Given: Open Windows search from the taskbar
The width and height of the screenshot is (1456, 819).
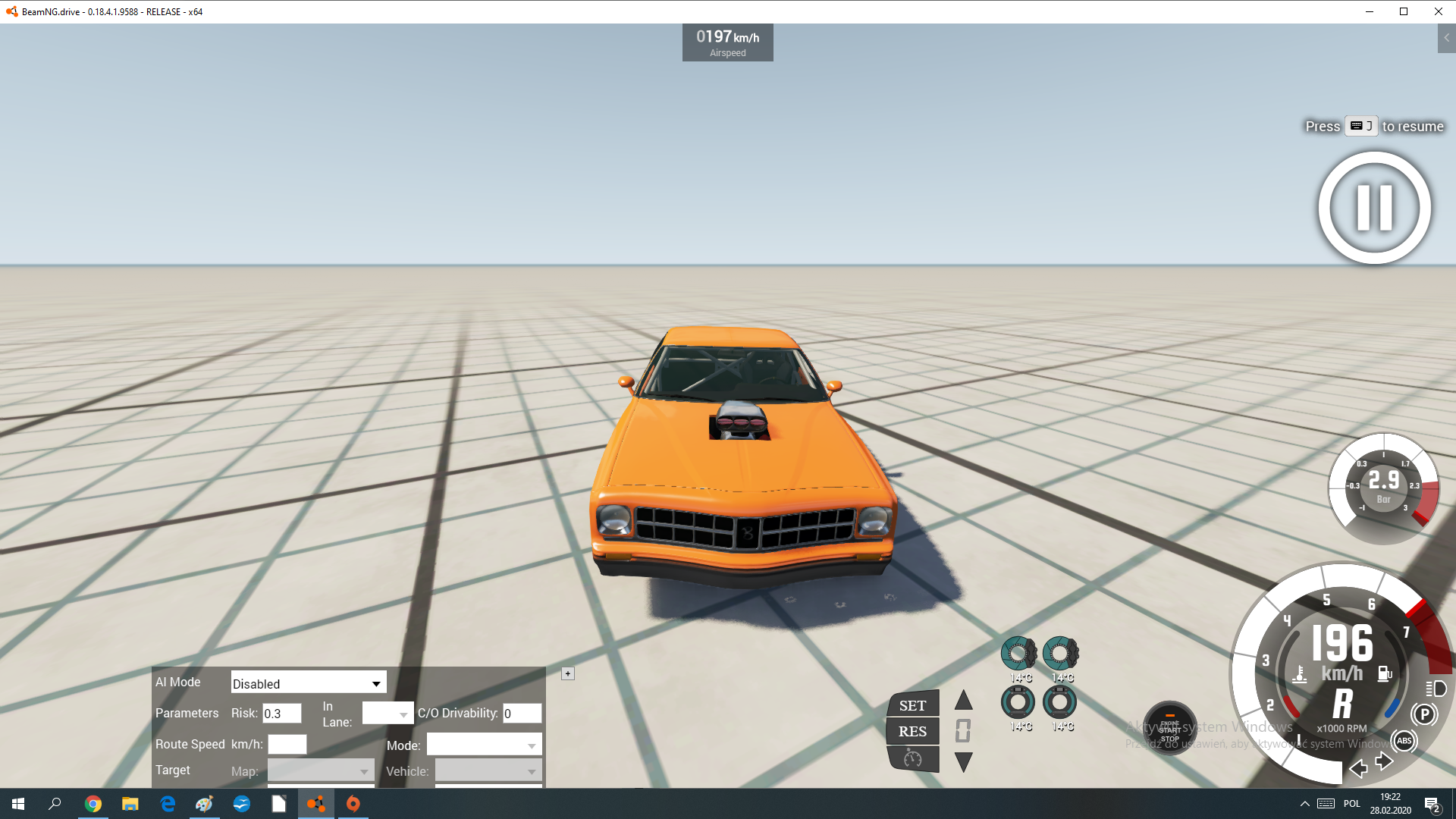Looking at the screenshot, I should (x=55, y=804).
